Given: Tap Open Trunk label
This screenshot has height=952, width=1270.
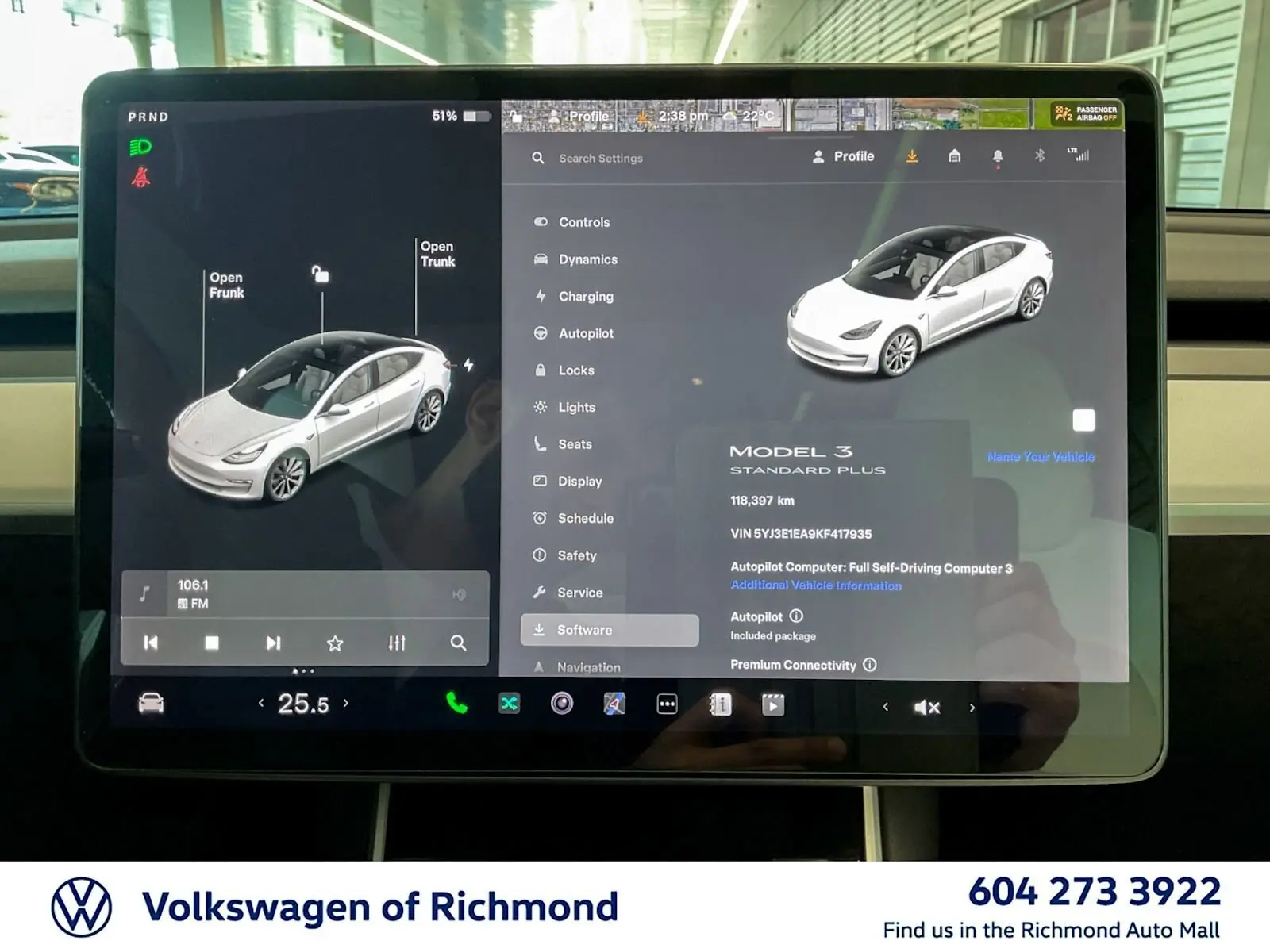Looking at the screenshot, I should tap(437, 254).
